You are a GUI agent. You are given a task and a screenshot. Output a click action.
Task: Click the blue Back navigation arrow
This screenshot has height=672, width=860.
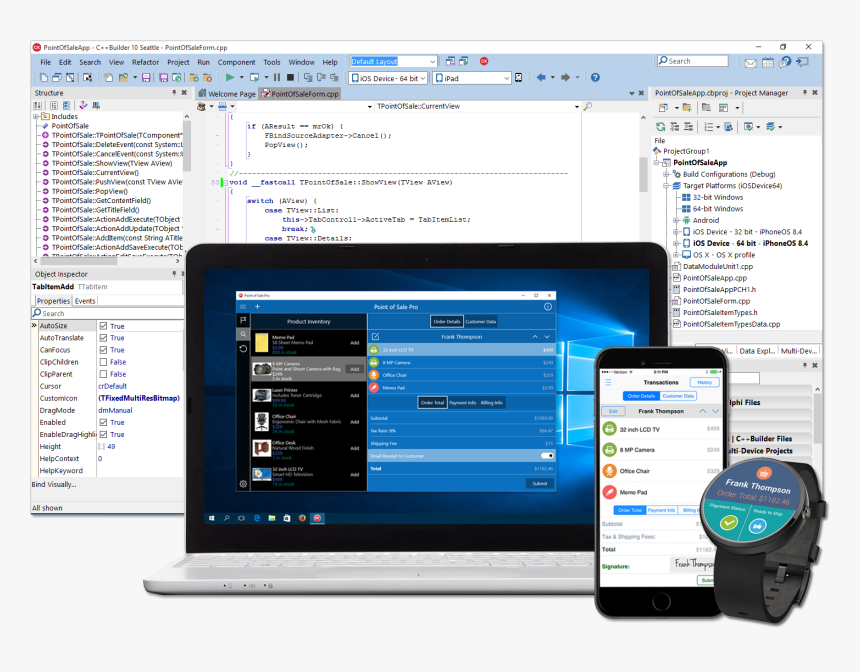(x=541, y=77)
